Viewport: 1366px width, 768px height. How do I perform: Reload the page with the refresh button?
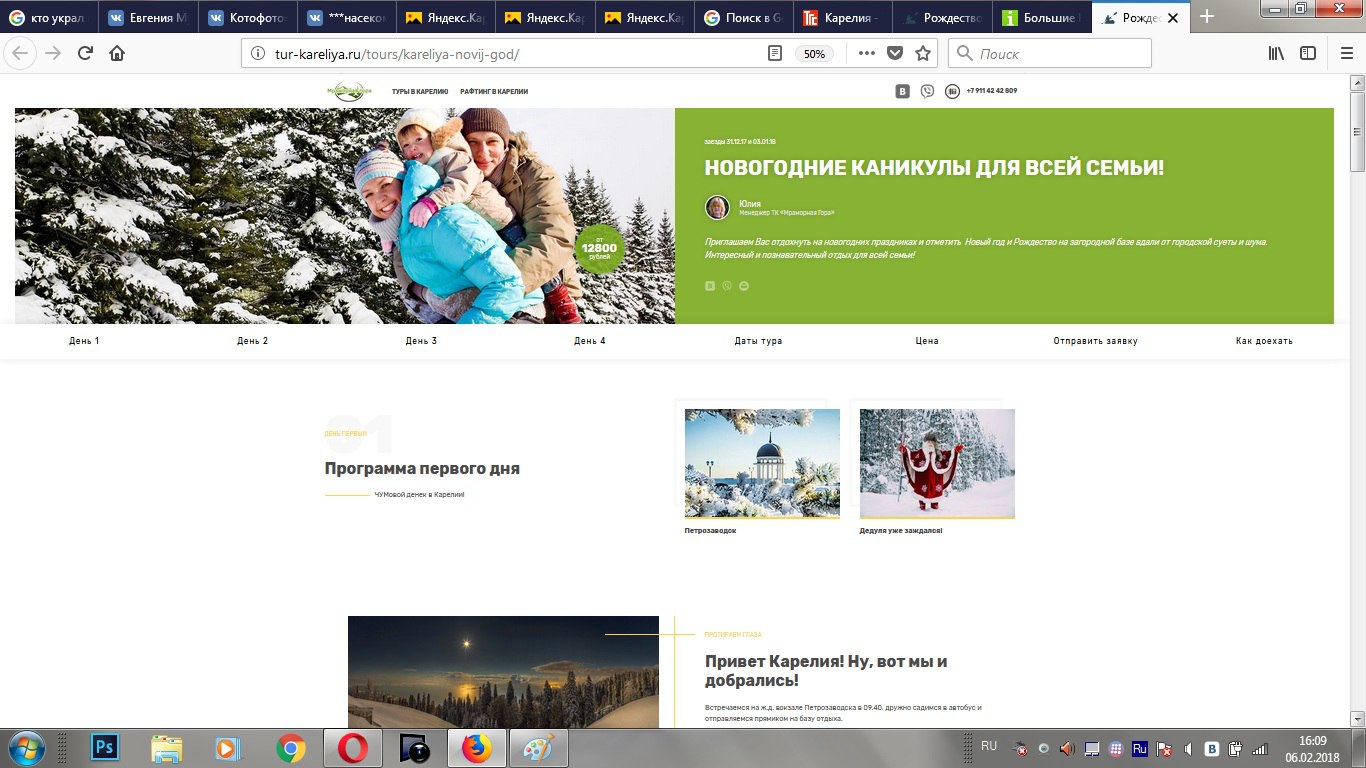pos(85,54)
